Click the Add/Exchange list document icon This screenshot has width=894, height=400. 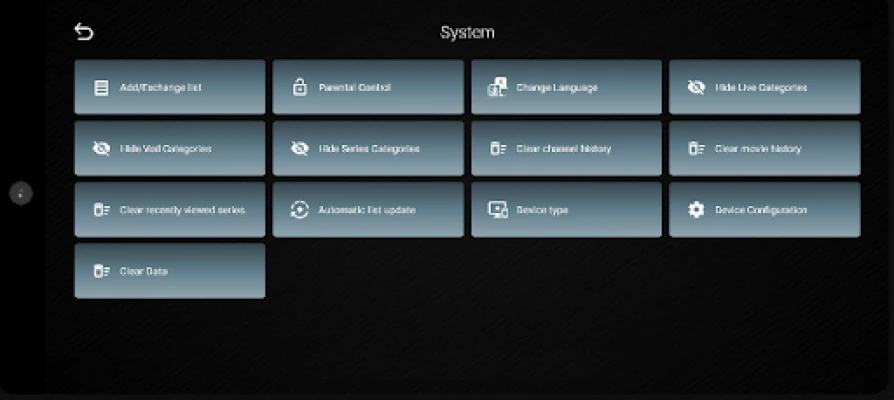101,88
